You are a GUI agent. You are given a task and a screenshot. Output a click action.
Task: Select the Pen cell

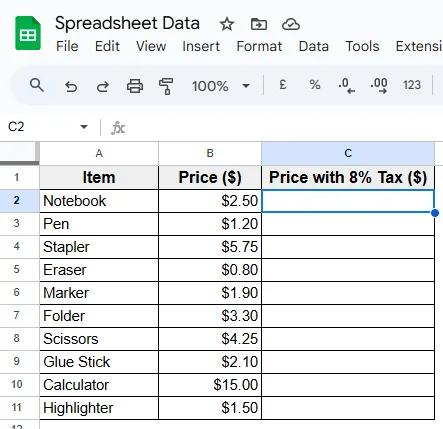pos(99,224)
